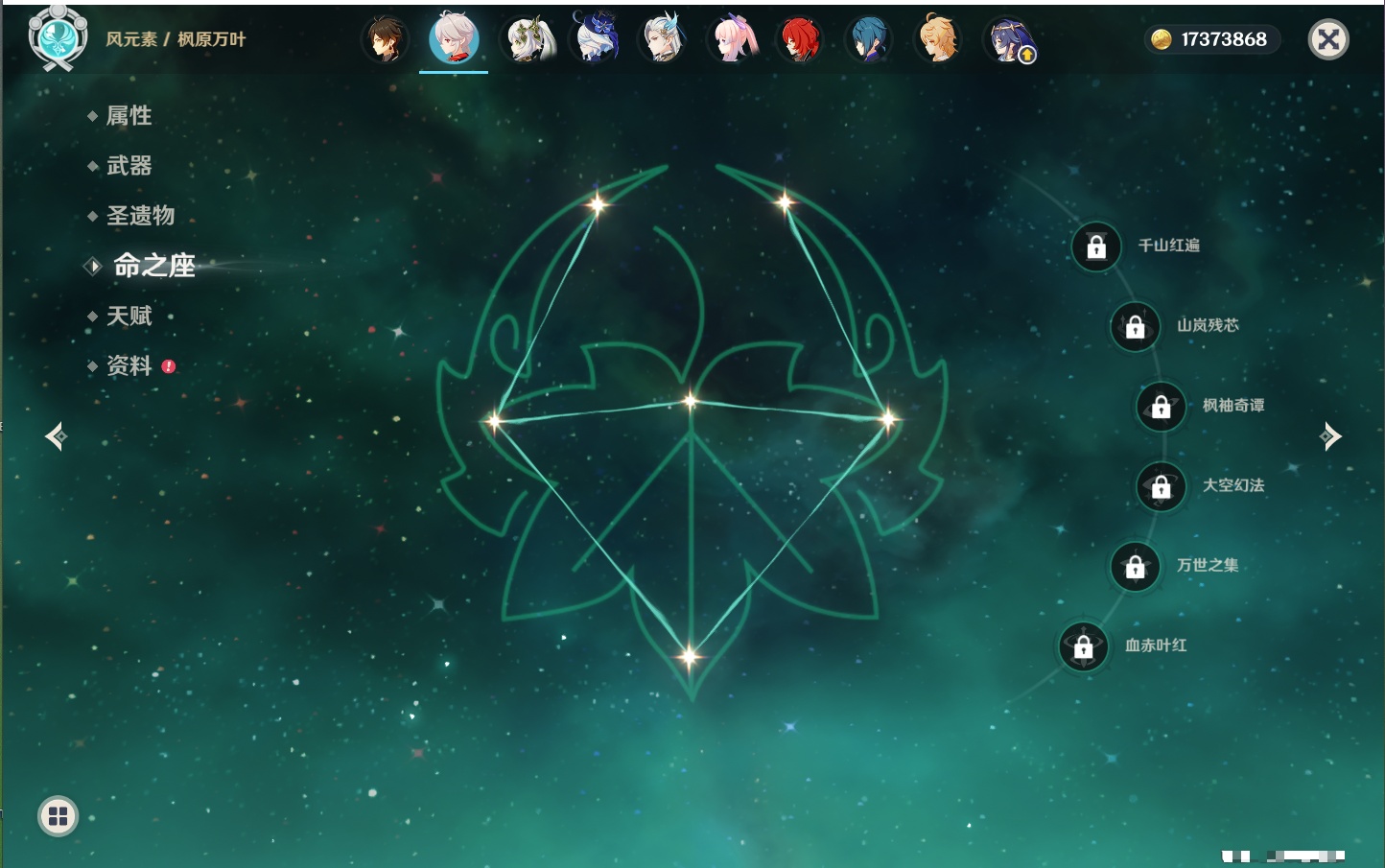Viewport: 1385px width, 868px height.
Task: Switch to teal-haired Xingqiu's portrait
Action: pos(869,40)
